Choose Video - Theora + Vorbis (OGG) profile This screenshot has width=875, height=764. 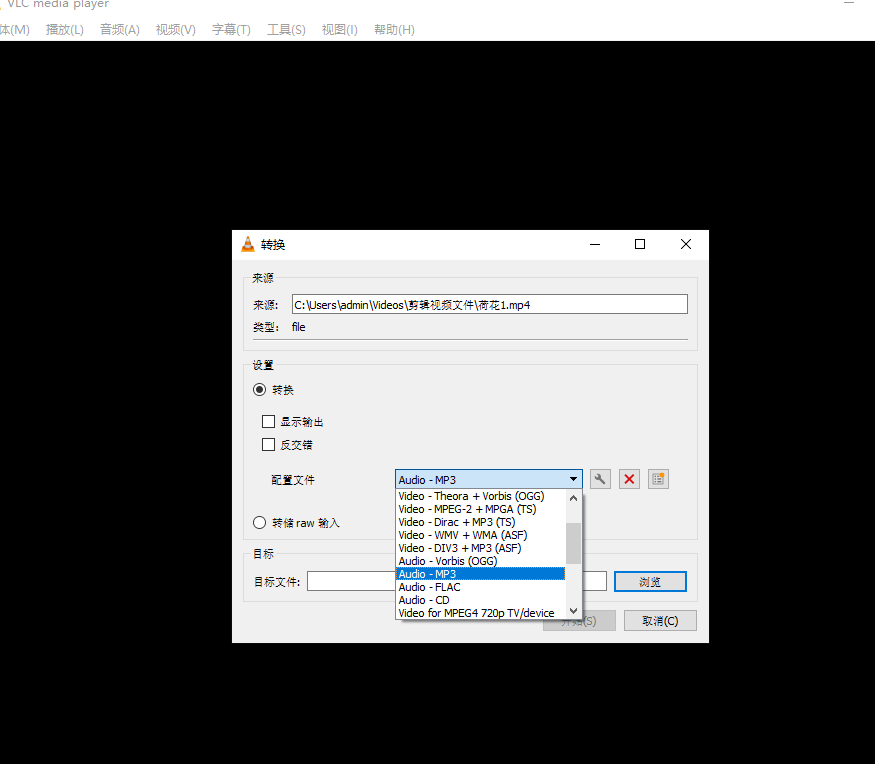coord(480,496)
